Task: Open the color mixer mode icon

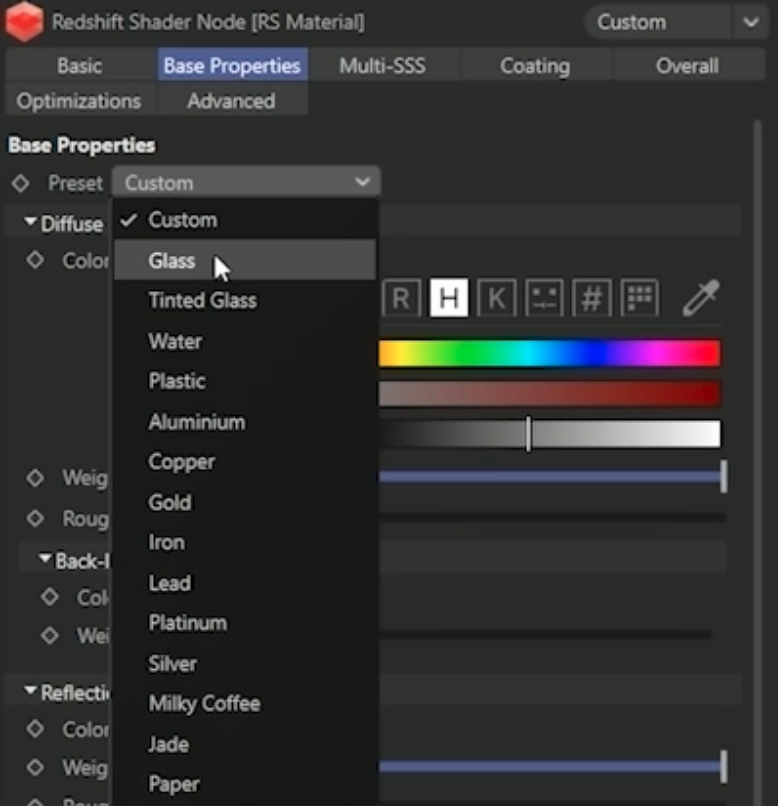Action: click(x=544, y=298)
